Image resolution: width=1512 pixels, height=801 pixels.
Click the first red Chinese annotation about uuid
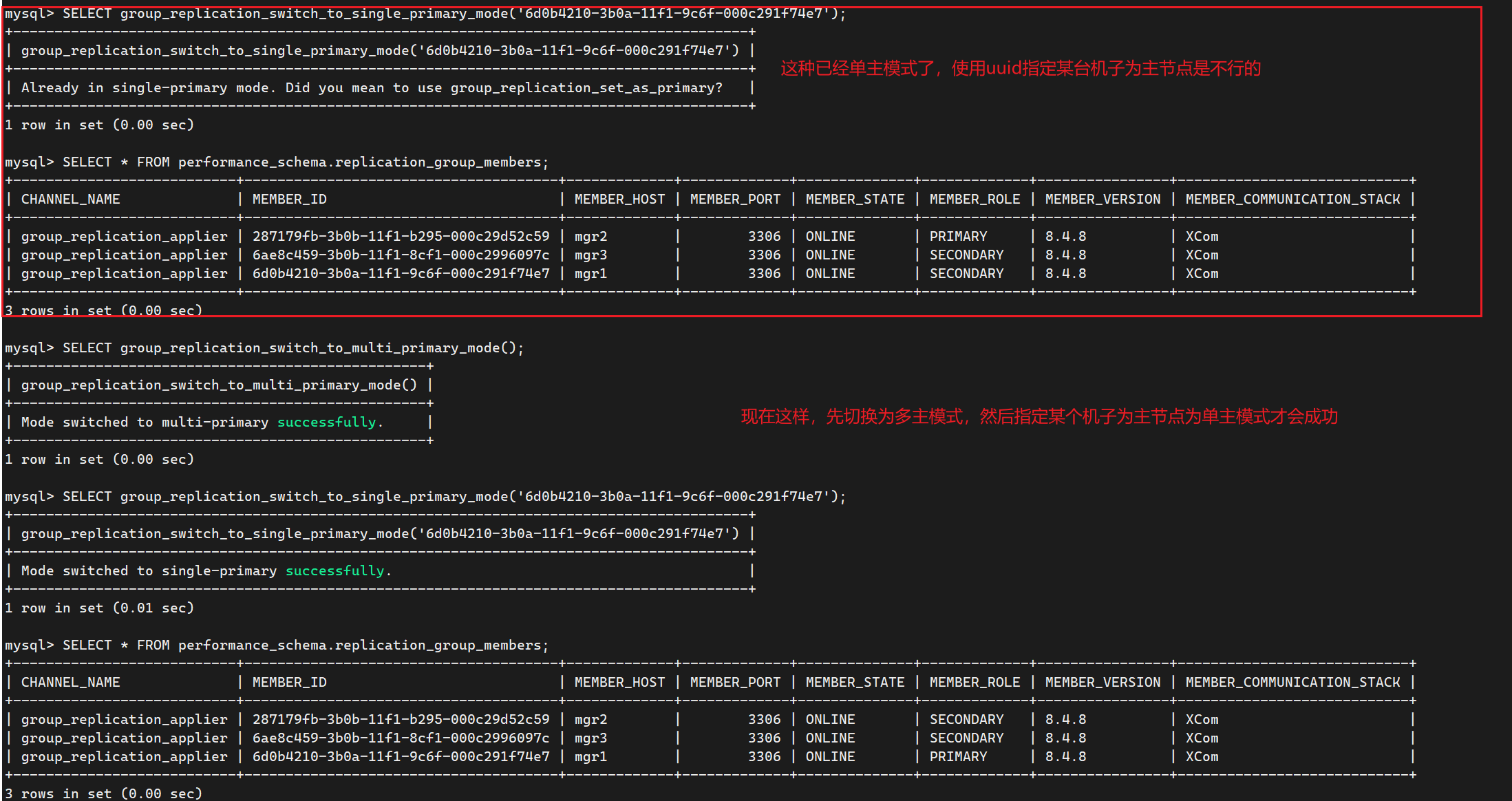click(x=1020, y=68)
